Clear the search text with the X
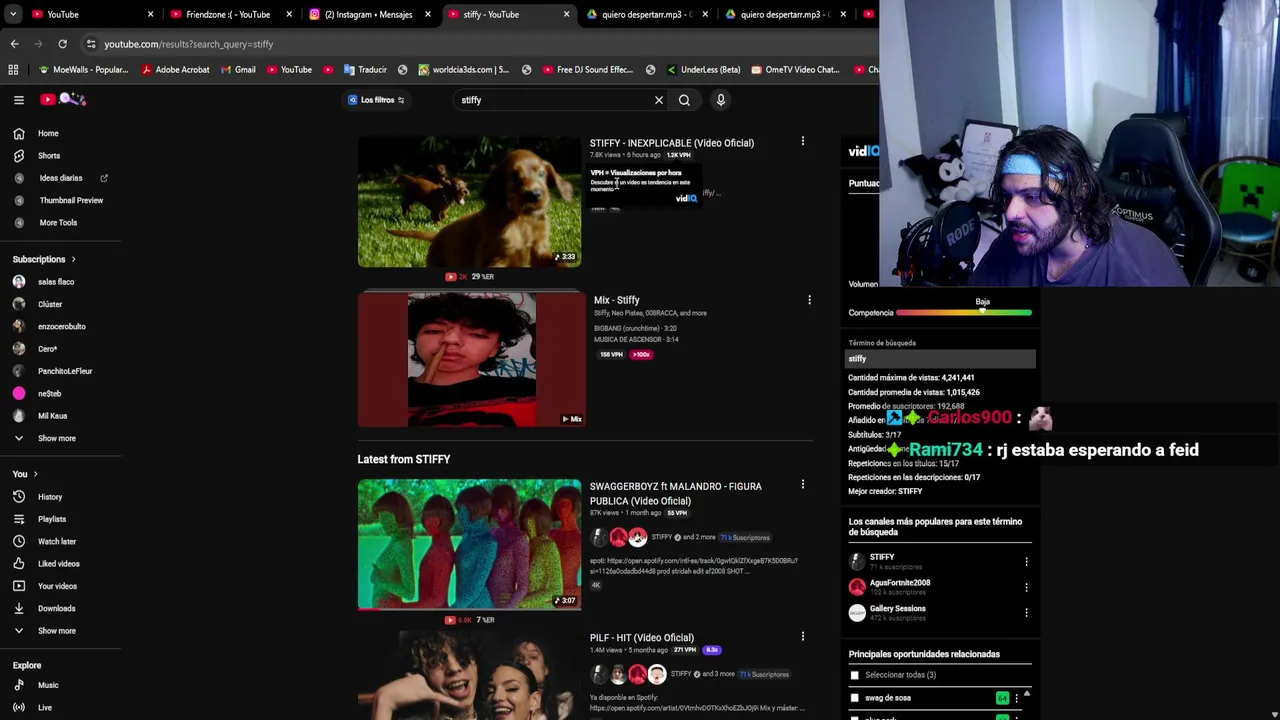1280x720 pixels. [x=659, y=100]
